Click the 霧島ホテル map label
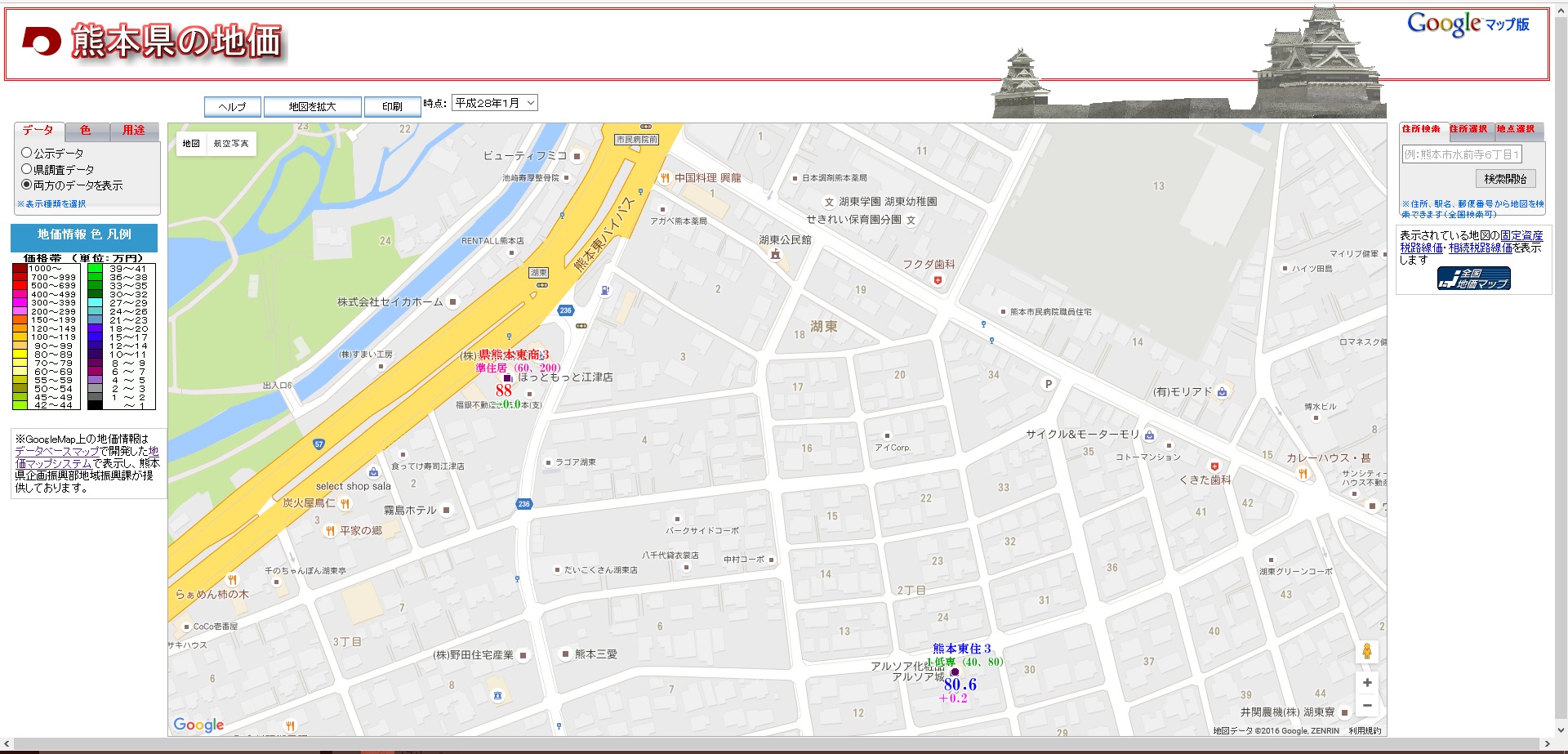 (x=410, y=511)
